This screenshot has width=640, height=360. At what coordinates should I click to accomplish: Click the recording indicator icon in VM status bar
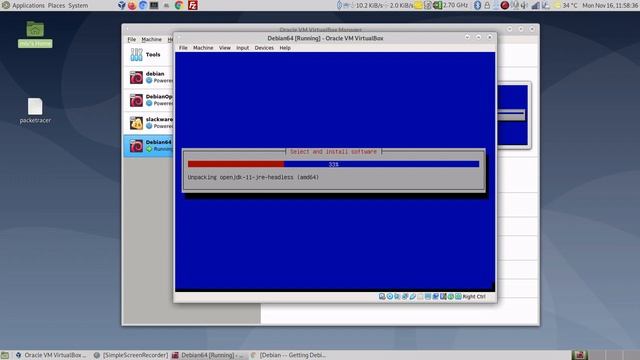click(x=436, y=297)
